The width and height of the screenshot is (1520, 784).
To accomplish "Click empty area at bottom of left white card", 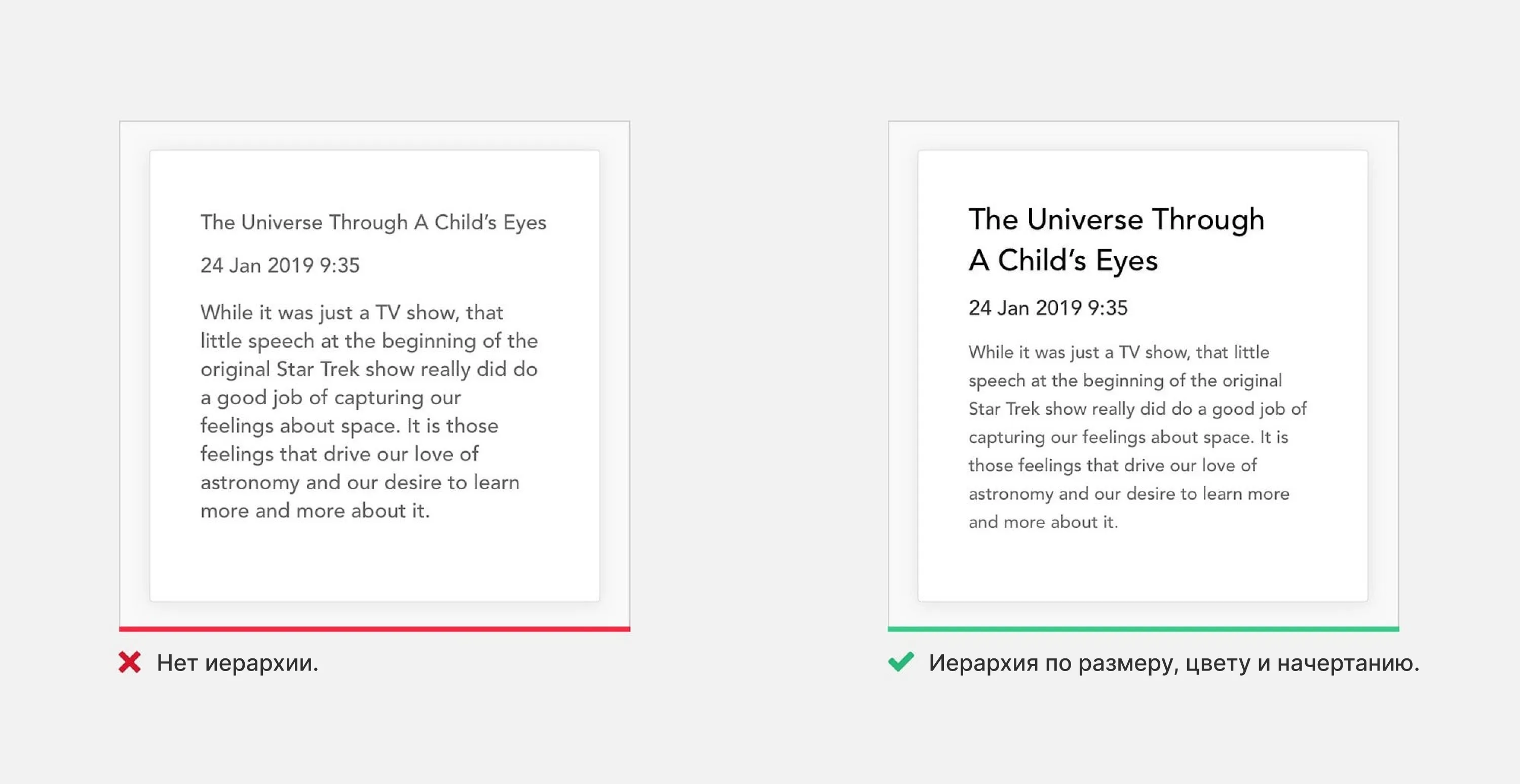I will click(375, 563).
